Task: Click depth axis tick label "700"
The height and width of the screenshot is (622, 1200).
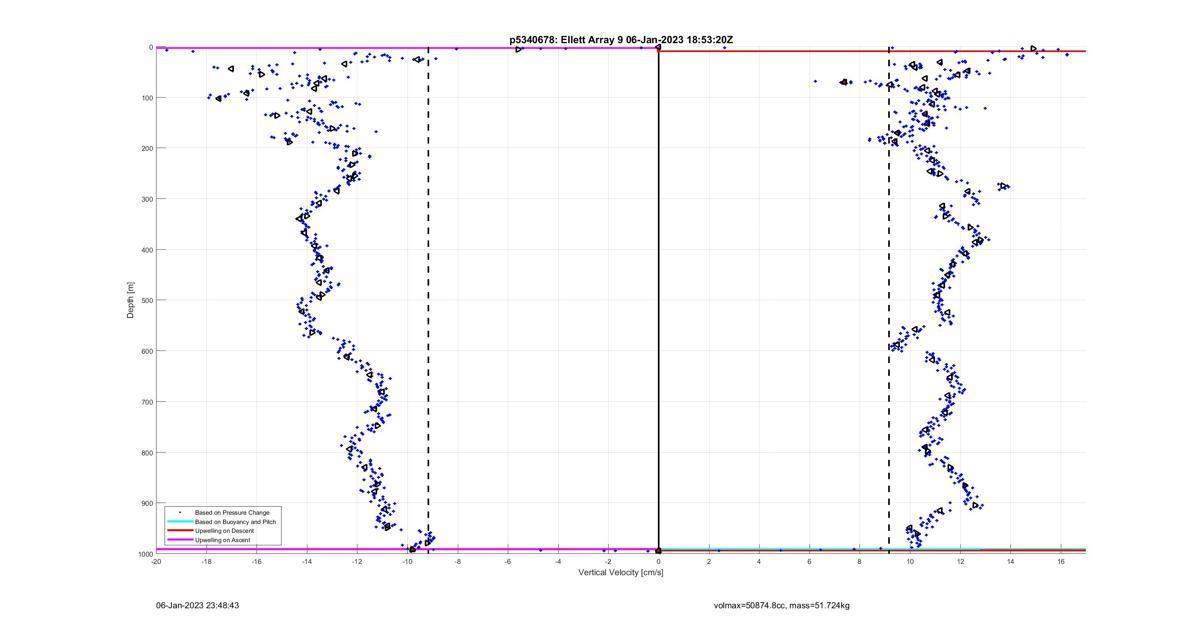Action: click(x=146, y=402)
